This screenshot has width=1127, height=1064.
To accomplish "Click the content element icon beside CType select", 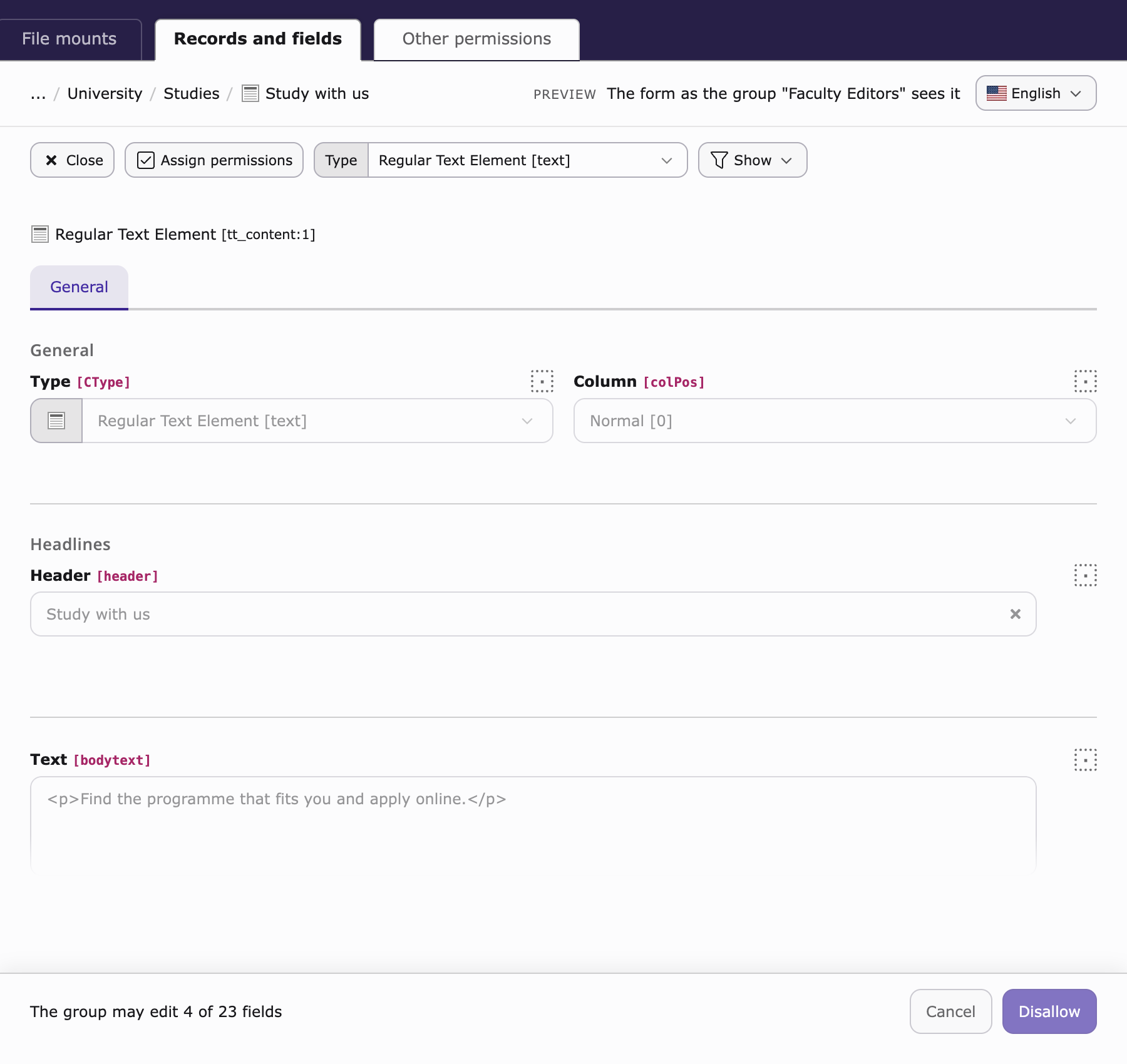I will 56,421.
